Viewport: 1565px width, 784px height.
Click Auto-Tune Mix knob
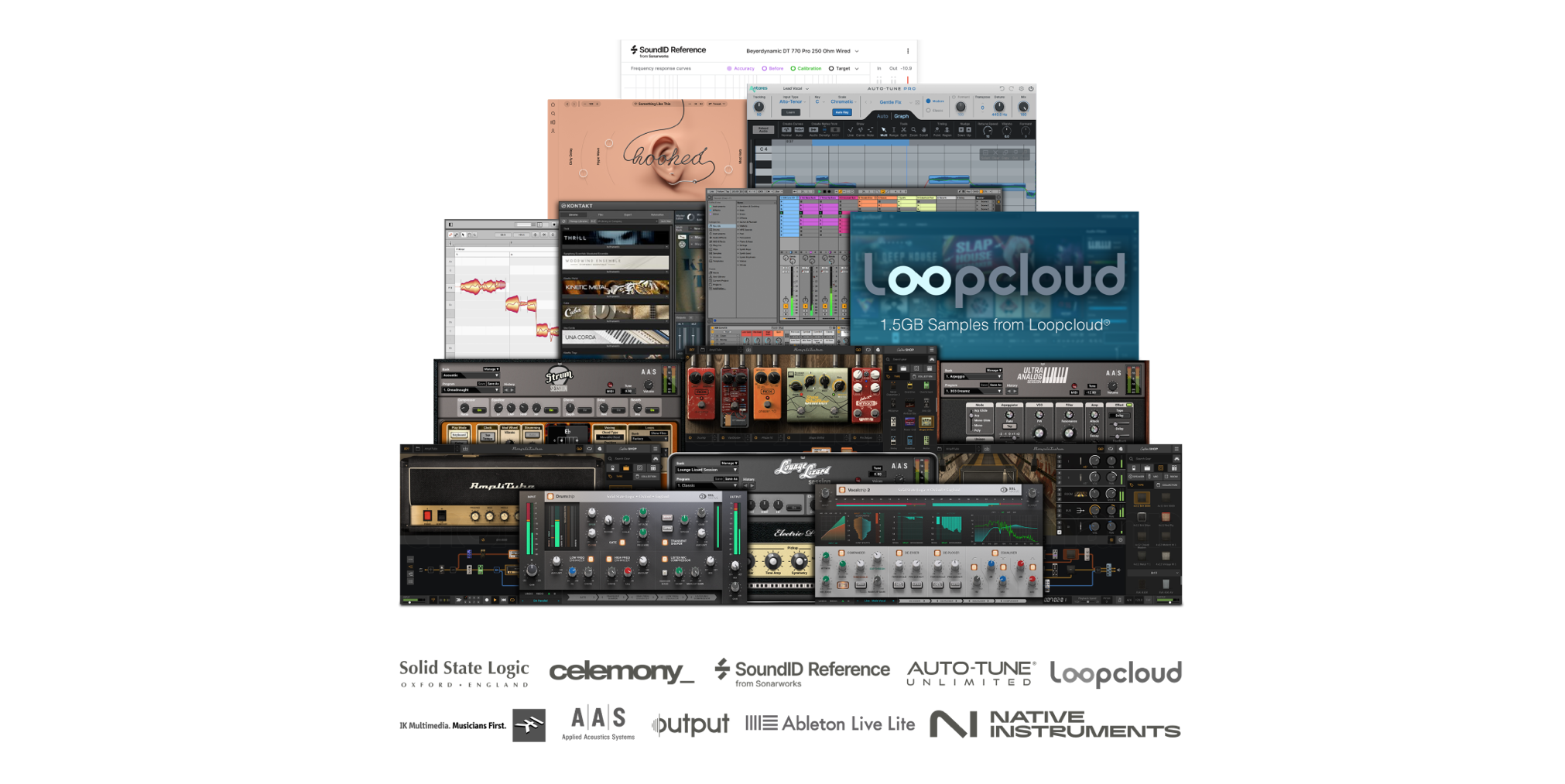click(1023, 107)
